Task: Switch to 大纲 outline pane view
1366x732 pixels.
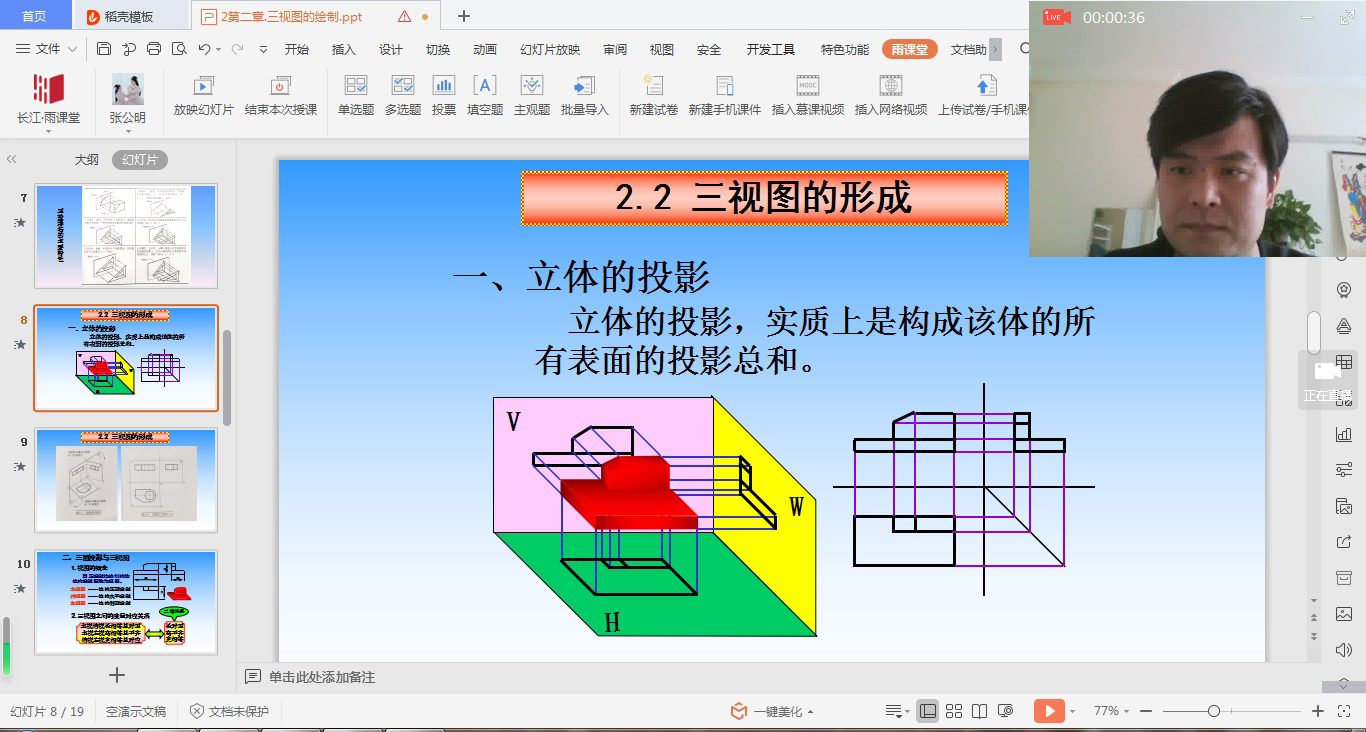Action: (87, 160)
